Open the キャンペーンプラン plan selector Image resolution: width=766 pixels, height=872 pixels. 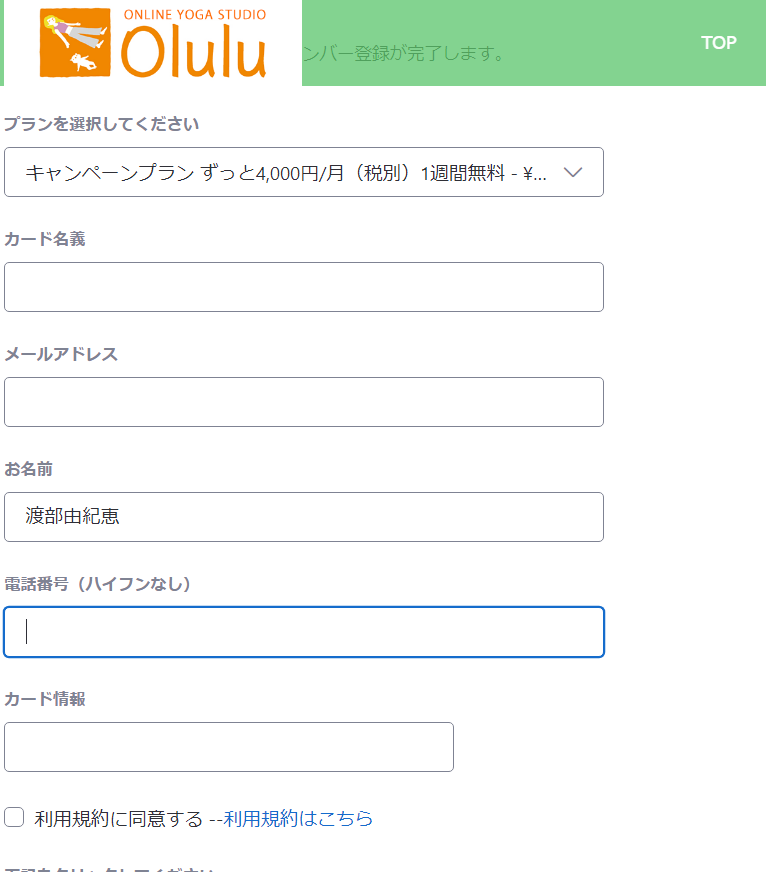(x=290, y=172)
